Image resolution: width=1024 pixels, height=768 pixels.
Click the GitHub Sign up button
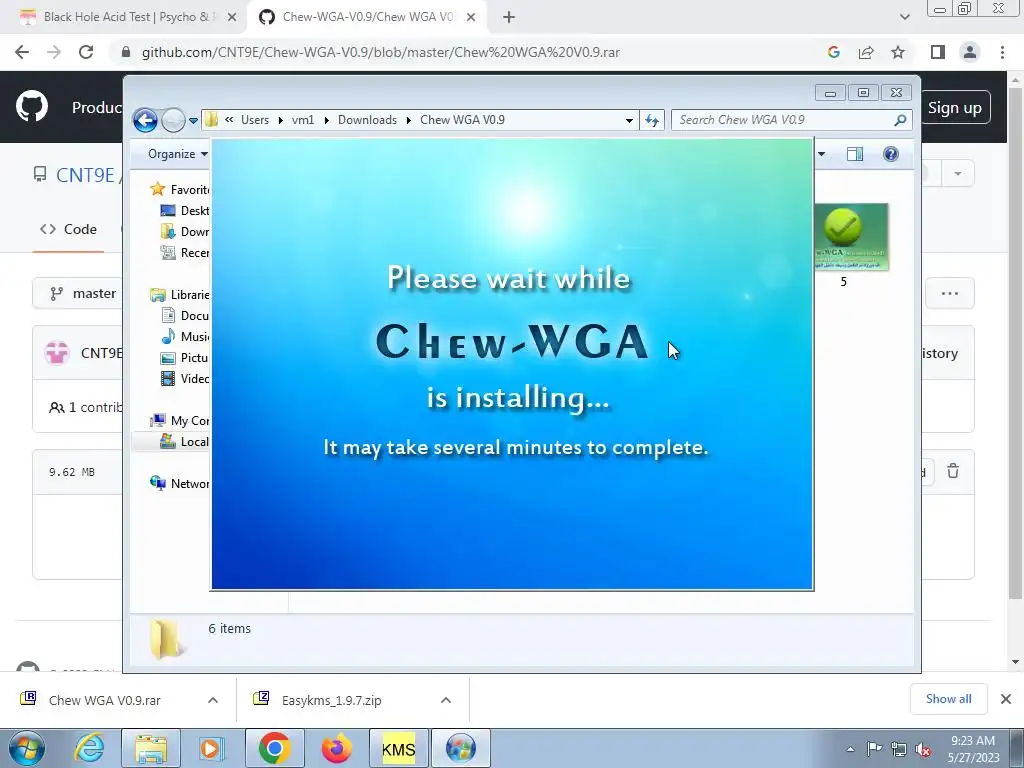click(x=955, y=108)
